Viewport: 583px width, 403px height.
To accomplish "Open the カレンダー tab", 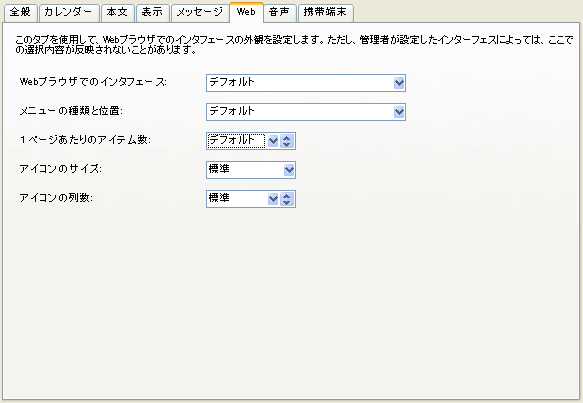I will [x=69, y=13].
